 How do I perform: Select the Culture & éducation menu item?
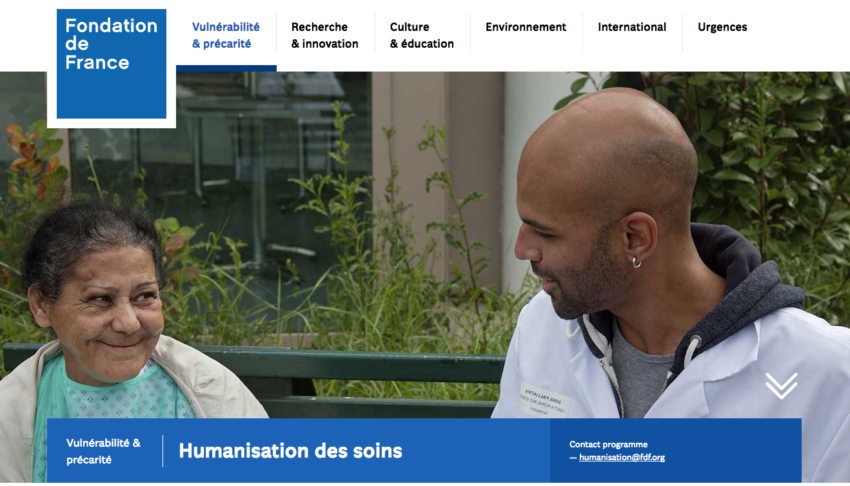point(422,35)
